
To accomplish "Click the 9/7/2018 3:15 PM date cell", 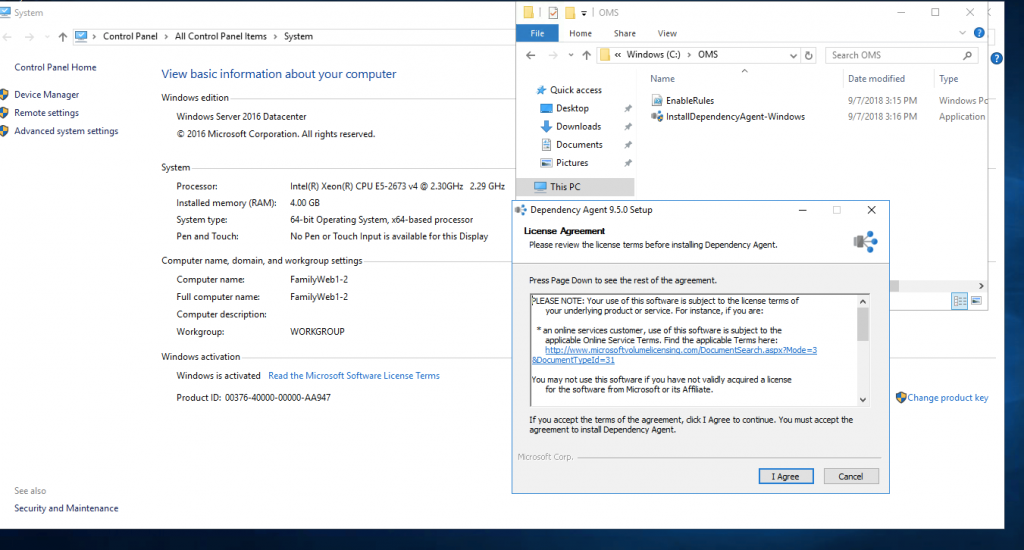I will (x=882, y=101).
